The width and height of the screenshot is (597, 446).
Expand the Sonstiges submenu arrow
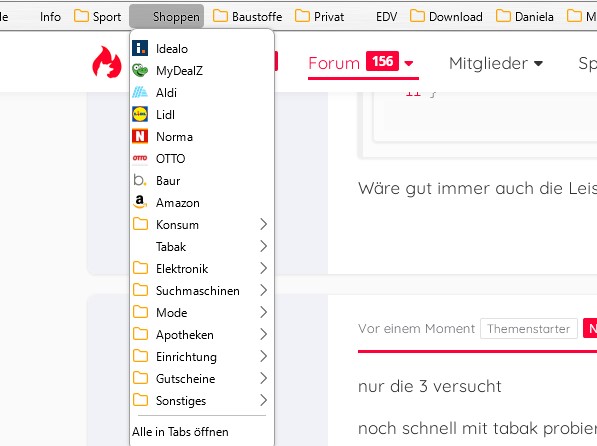(263, 401)
